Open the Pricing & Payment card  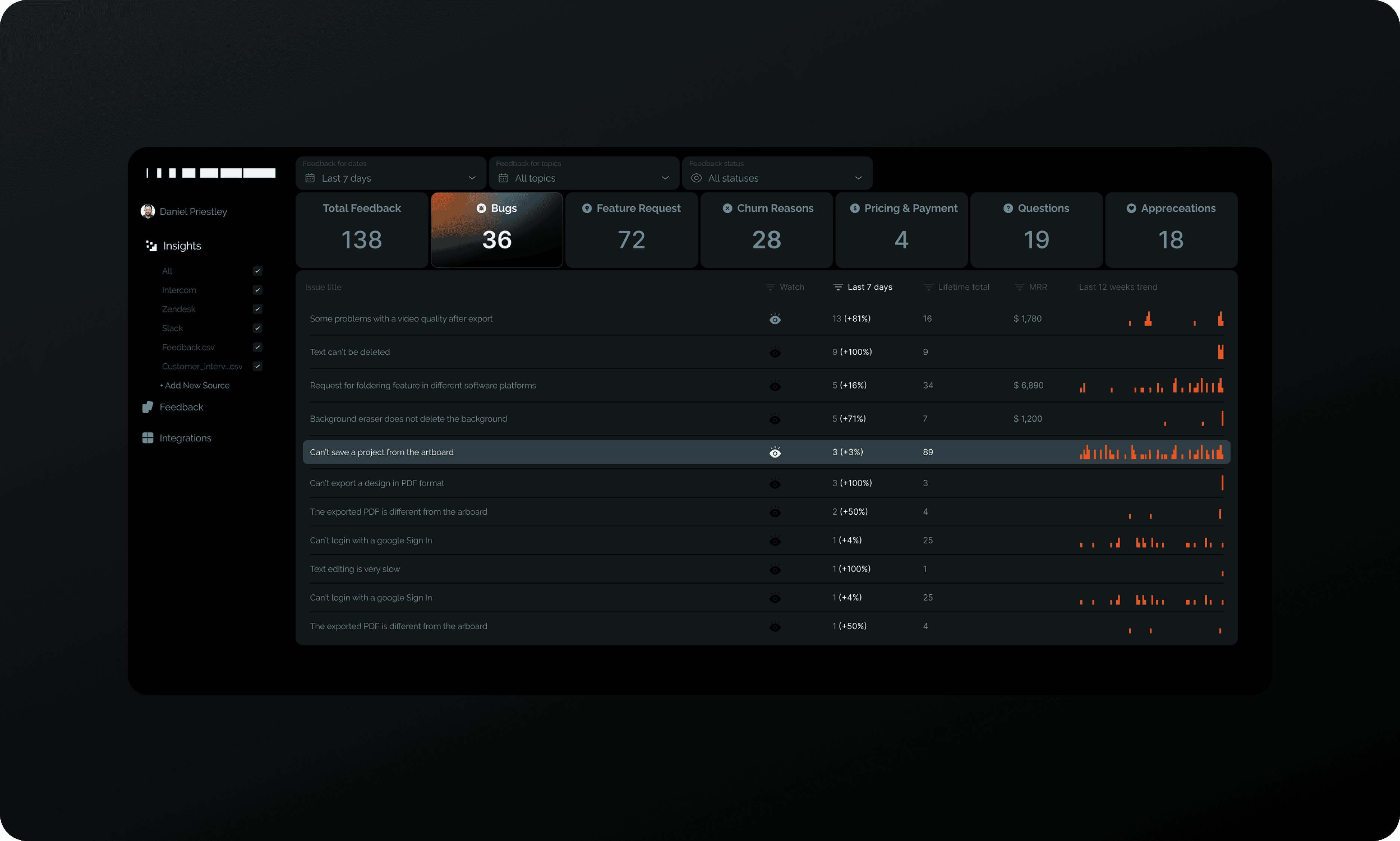point(901,229)
